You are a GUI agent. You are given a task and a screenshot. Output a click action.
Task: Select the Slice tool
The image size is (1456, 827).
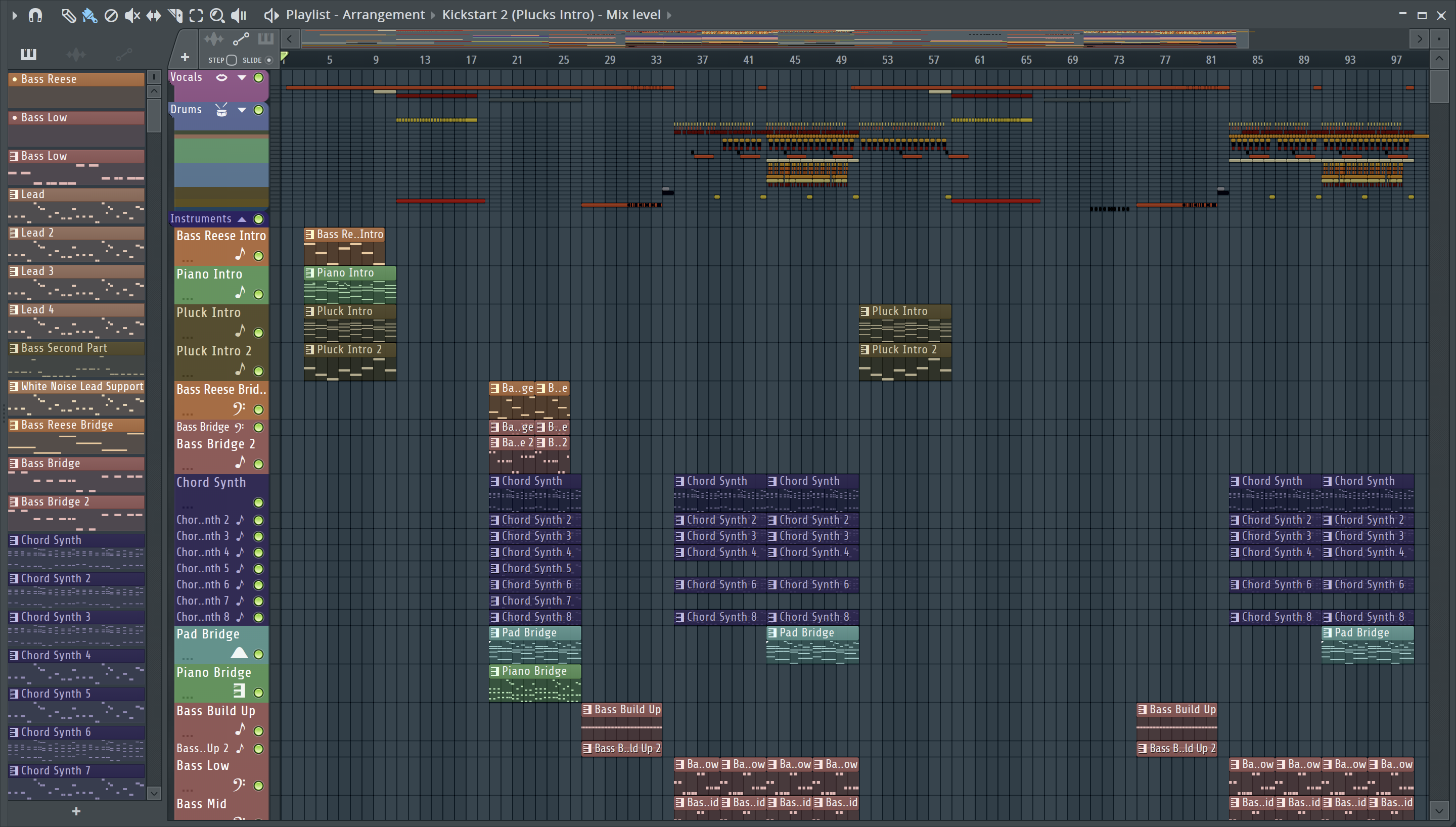tap(175, 15)
